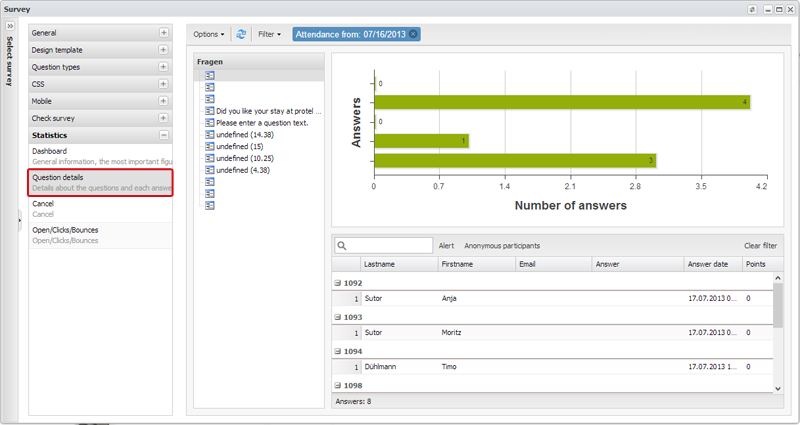Select the Cancel statistics entry
The height and width of the screenshot is (425, 800).
(x=101, y=209)
